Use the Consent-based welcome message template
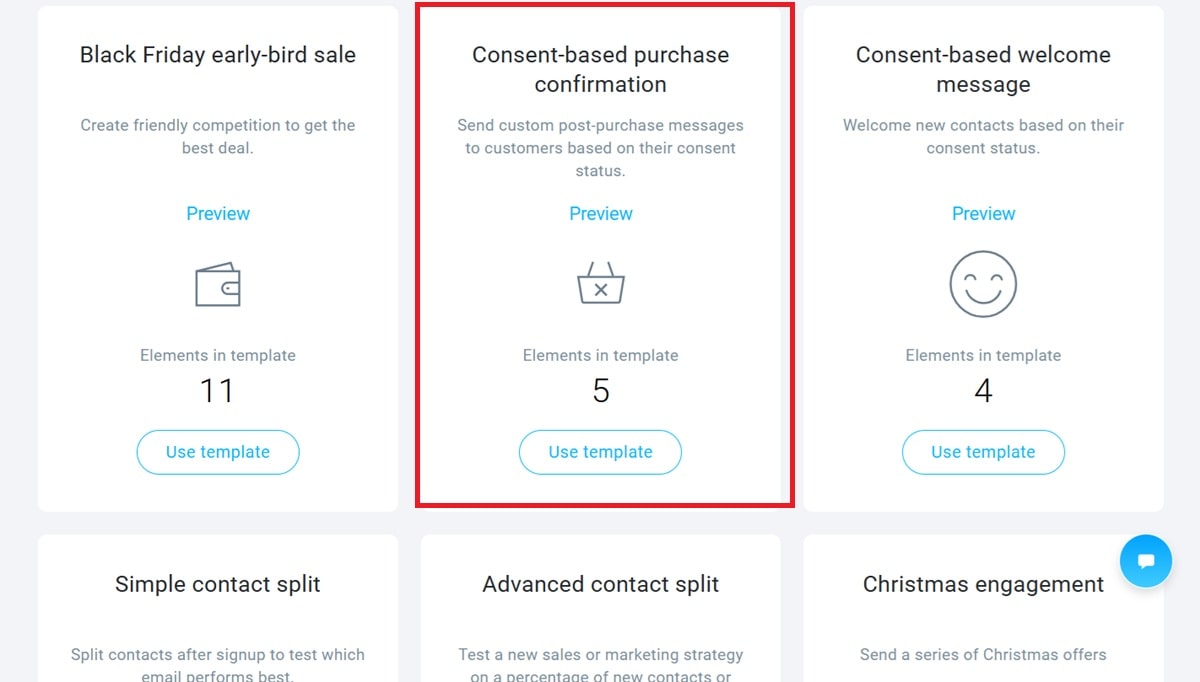The image size is (1200, 682). click(983, 452)
